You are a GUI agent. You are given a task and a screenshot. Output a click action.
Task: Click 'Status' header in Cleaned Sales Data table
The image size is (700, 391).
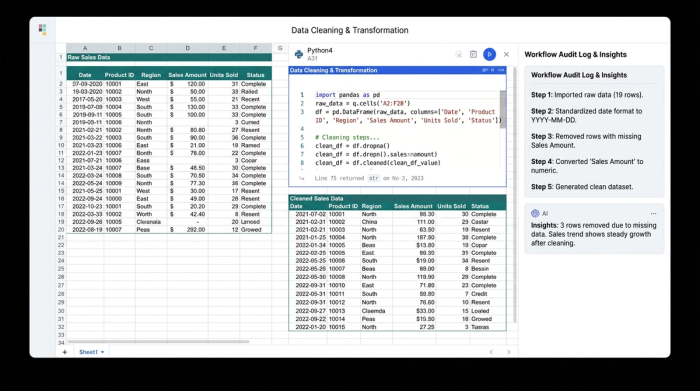coord(480,206)
